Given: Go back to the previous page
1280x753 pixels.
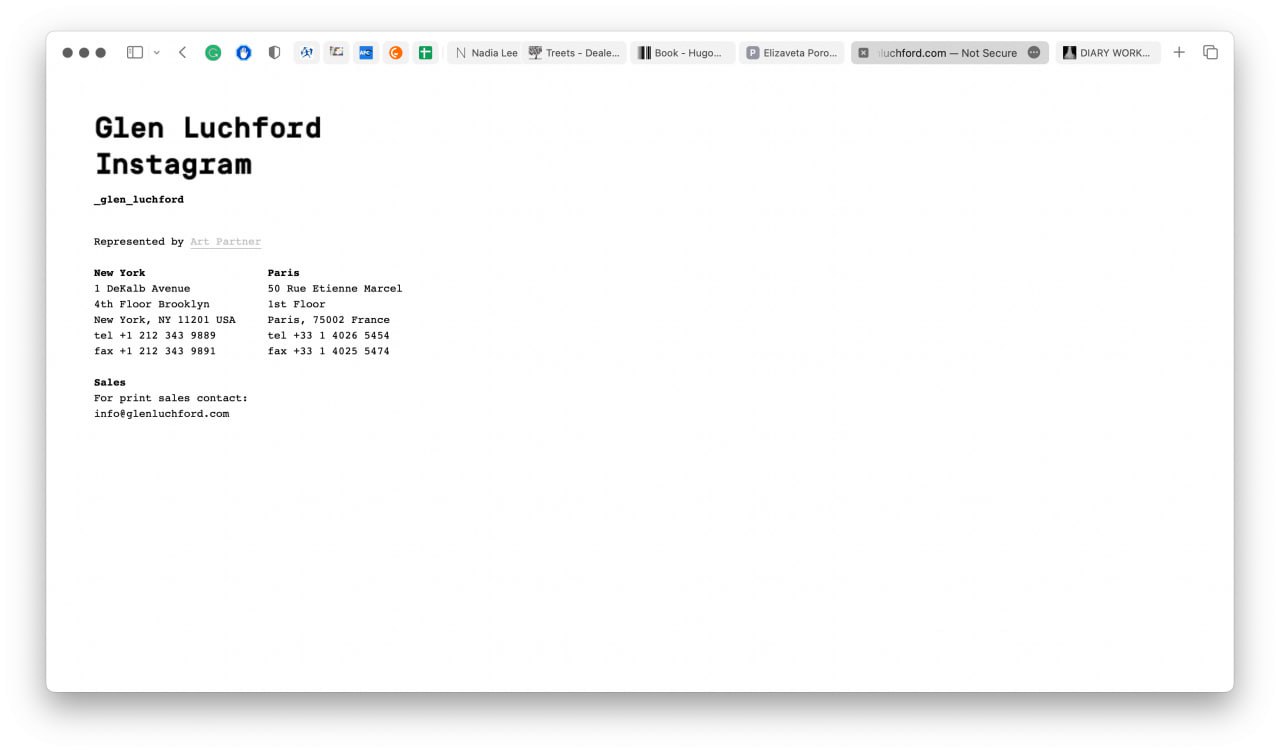Looking at the screenshot, I should pos(182,53).
